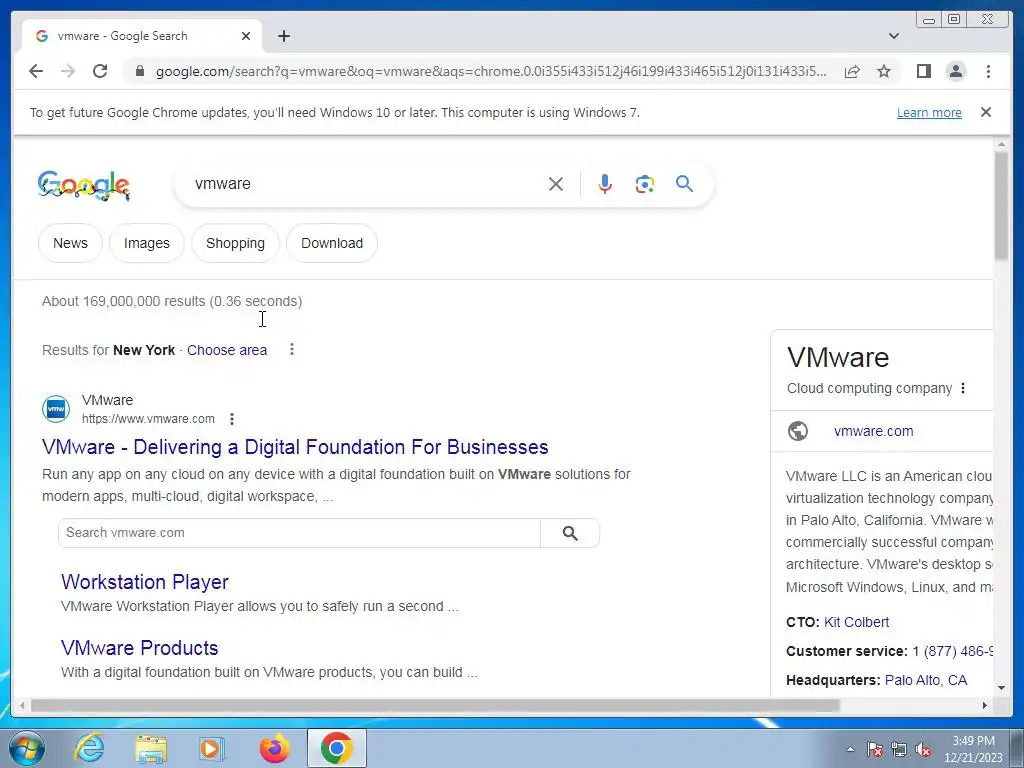1024x768 pixels.
Task: Click the browser forward arrow
Action: [68, 71]
